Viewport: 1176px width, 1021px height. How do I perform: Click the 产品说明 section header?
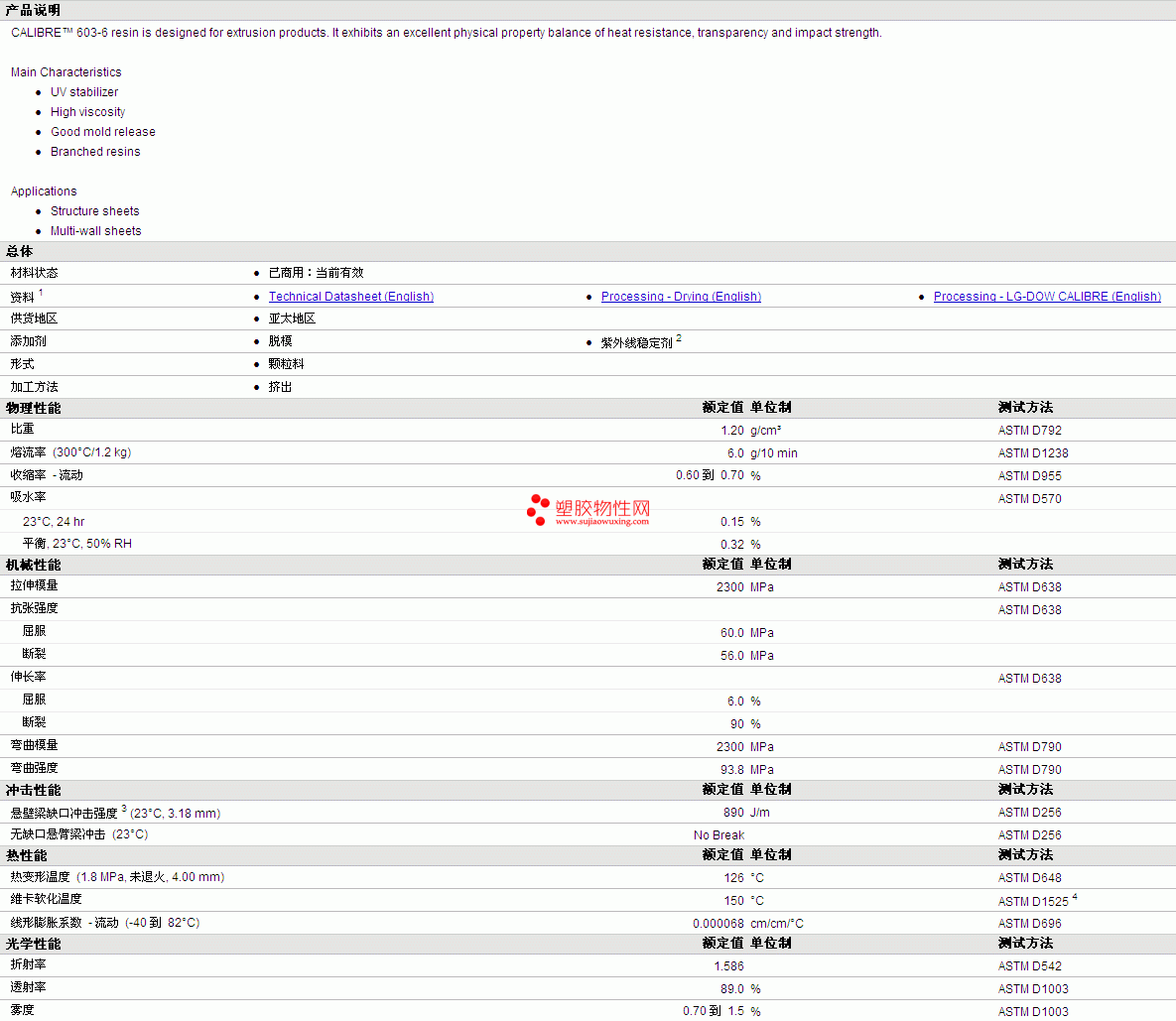tap(33, 11)
